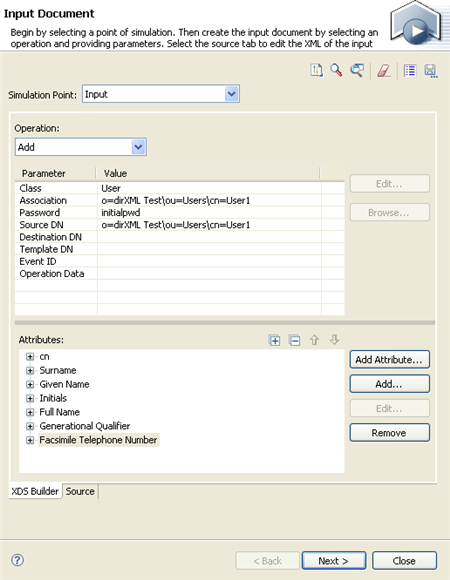The image size is (450, 580).
Task: Expand the Generational Qualifier attribute node
Action: tap(30, 426)
